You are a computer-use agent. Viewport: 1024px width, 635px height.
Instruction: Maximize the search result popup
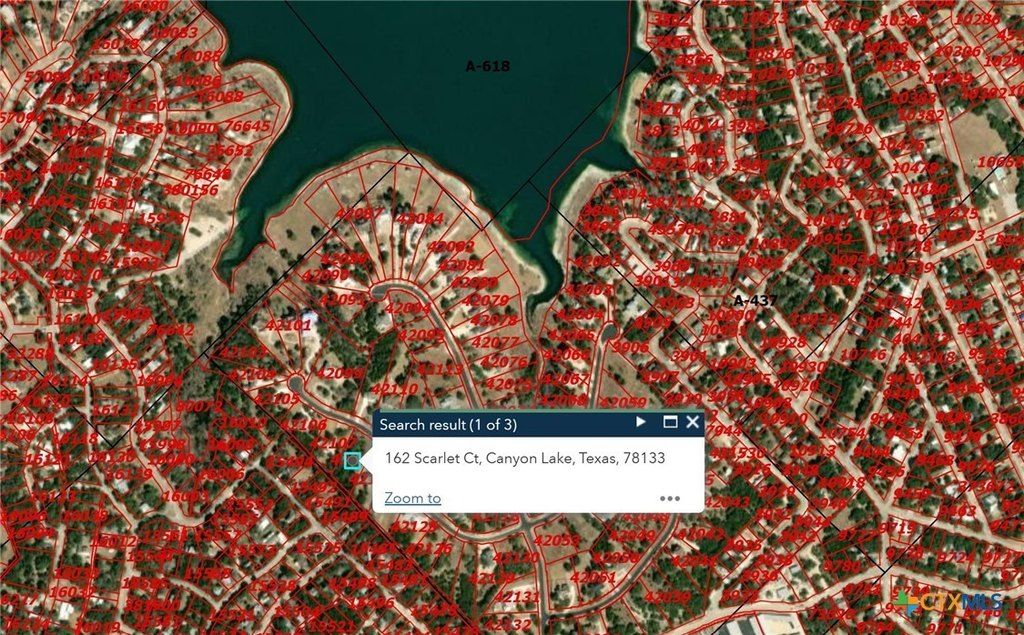tap(670, 423)
